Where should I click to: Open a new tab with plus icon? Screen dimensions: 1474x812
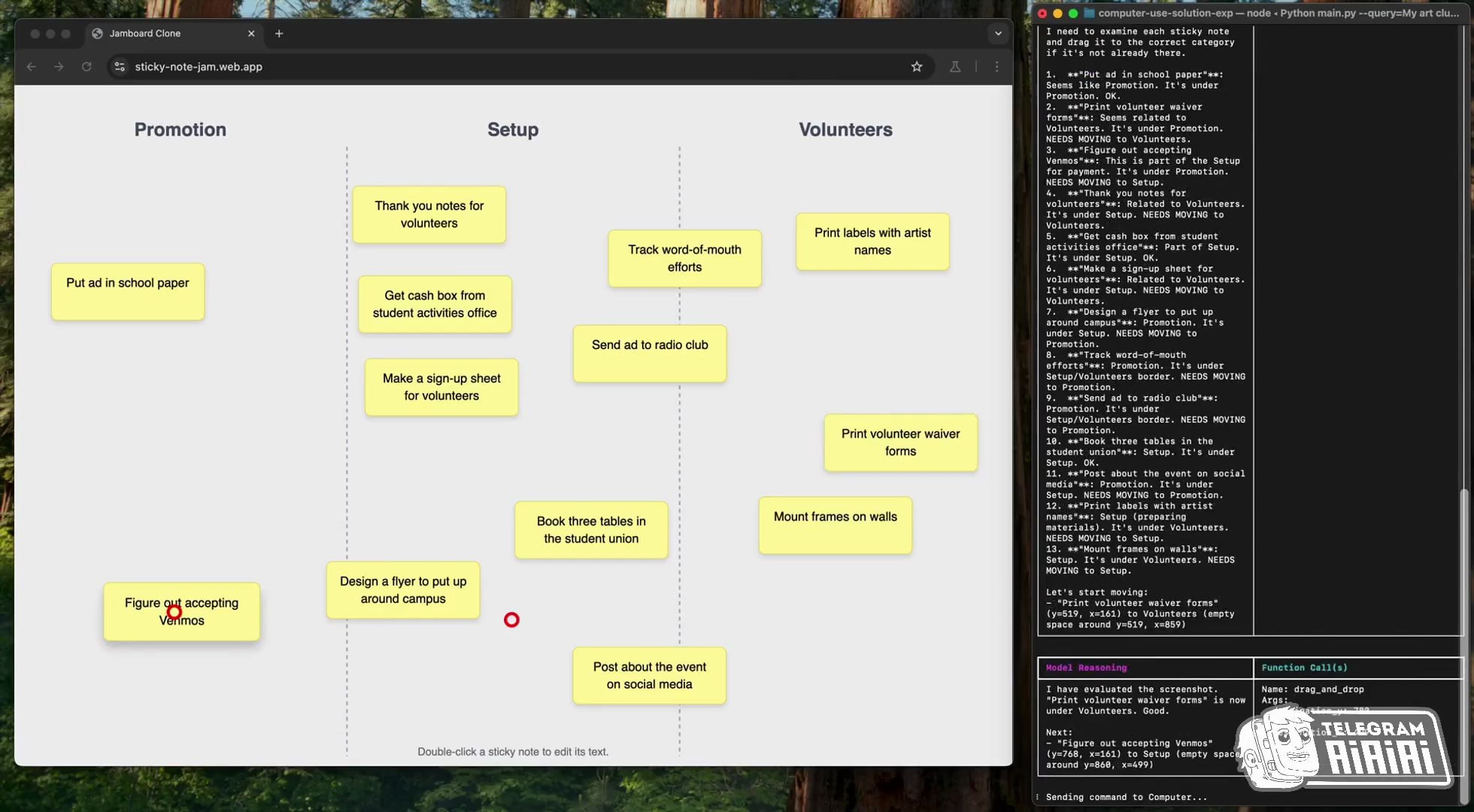pyautogui.click(x=279, y=34)
